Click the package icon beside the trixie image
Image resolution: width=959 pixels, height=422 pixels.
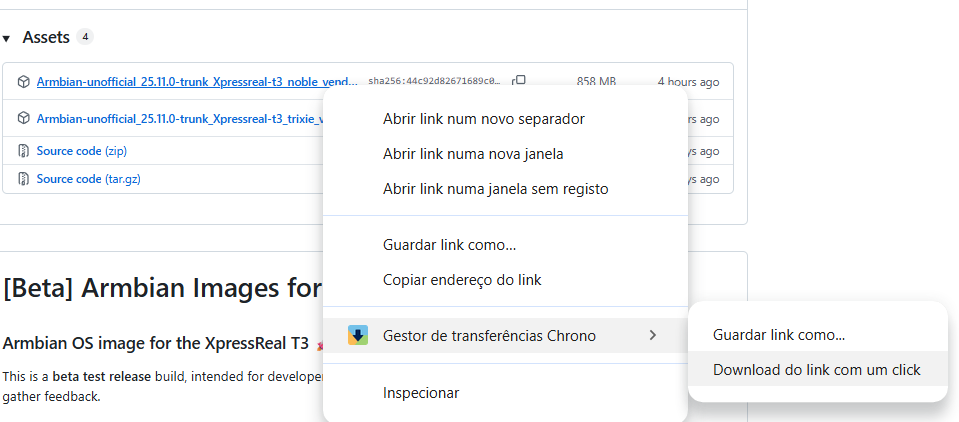23,117
